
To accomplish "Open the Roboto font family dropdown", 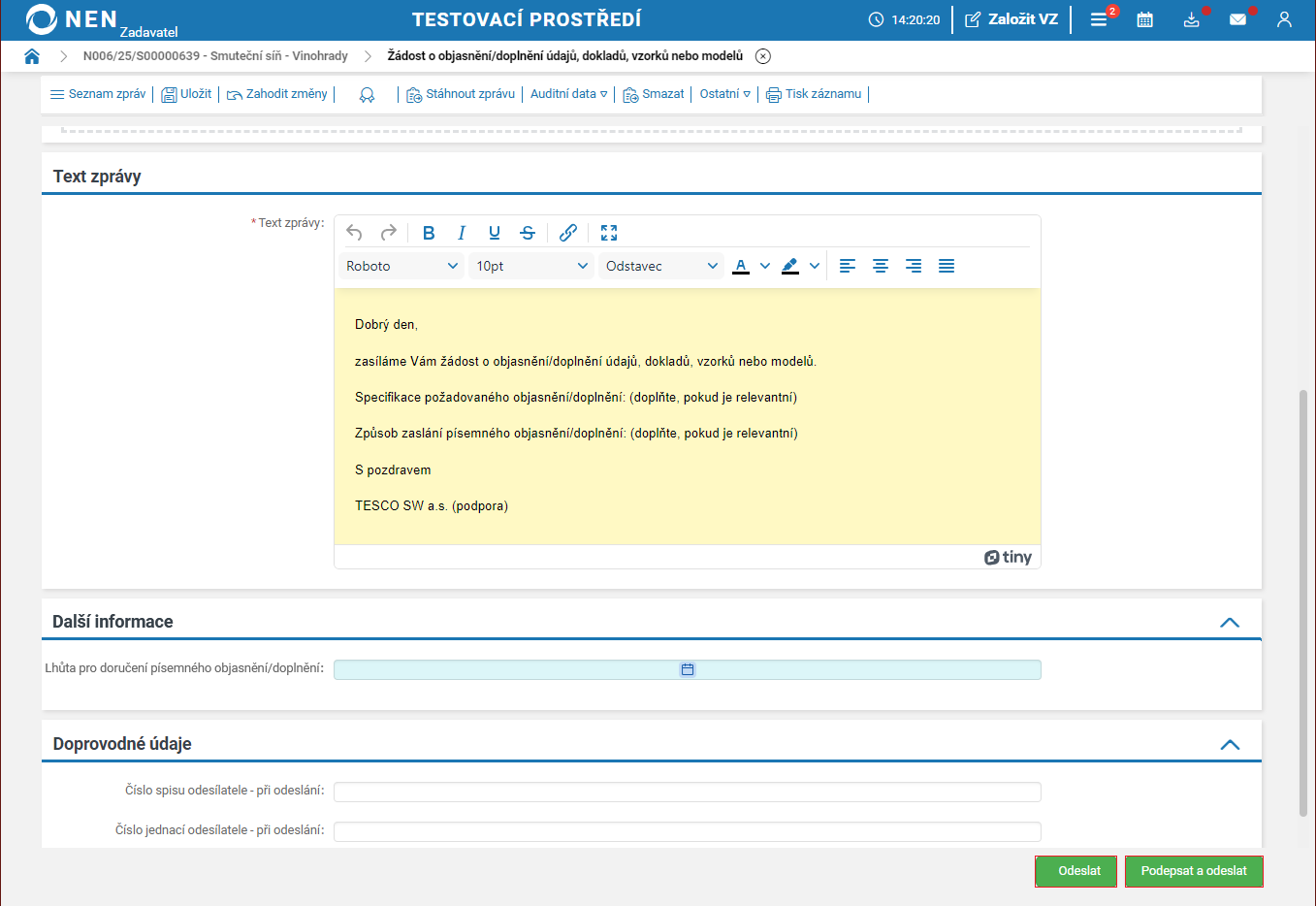I will (401, 266).
